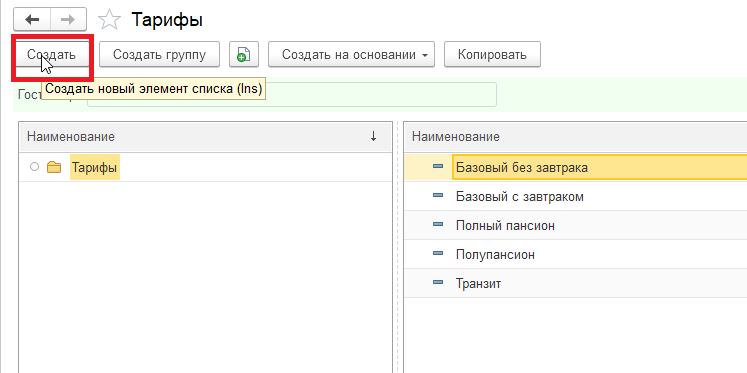747x373 pixels.
Task: Click item icon beside Полный пансион
Action: 438,224
